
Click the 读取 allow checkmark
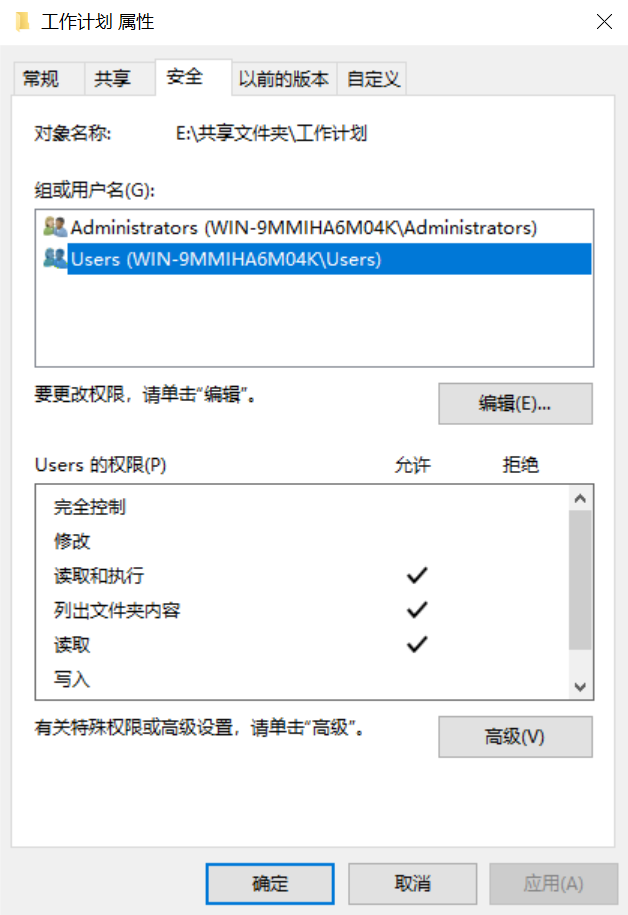417,644
